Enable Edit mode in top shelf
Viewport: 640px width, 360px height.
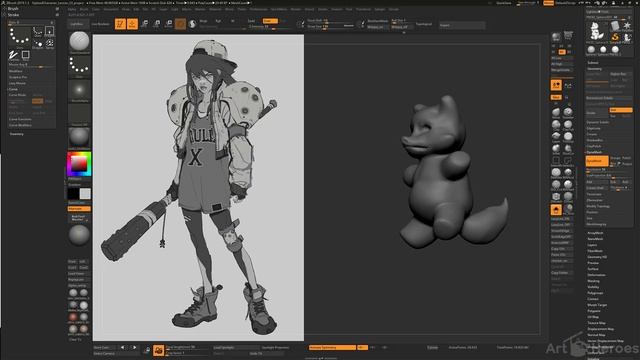tap(120, 24)
